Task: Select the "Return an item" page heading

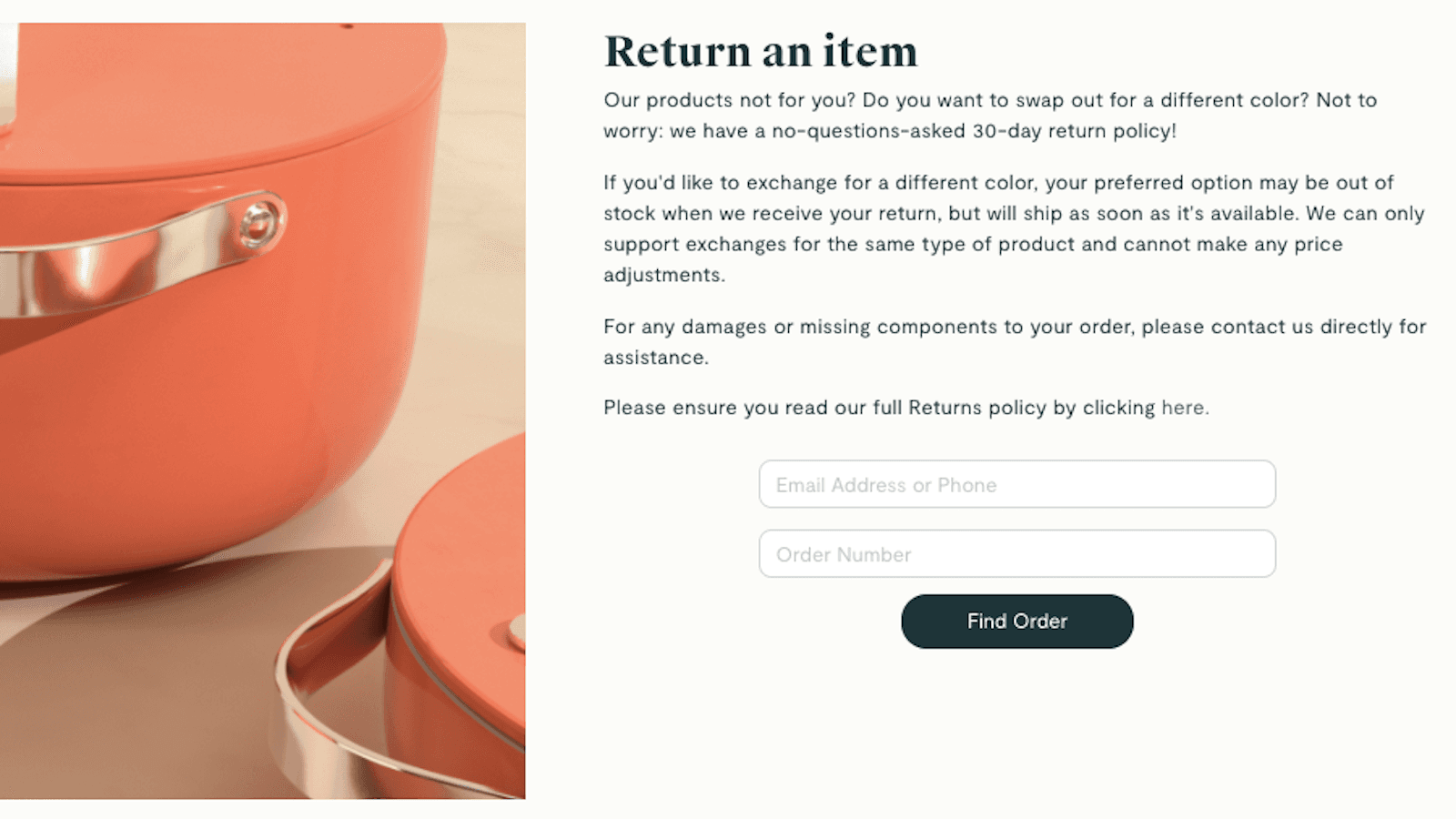Action: pos(760,52)
